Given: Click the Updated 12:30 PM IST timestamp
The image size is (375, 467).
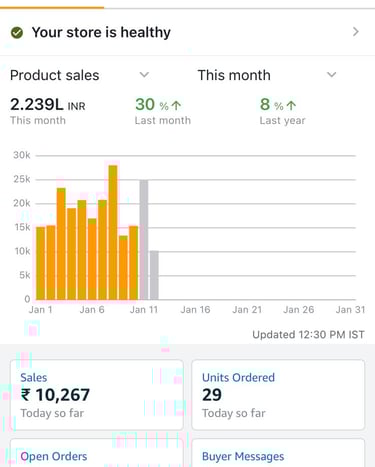Looking at the screenshot, I should tap(308, 335).
